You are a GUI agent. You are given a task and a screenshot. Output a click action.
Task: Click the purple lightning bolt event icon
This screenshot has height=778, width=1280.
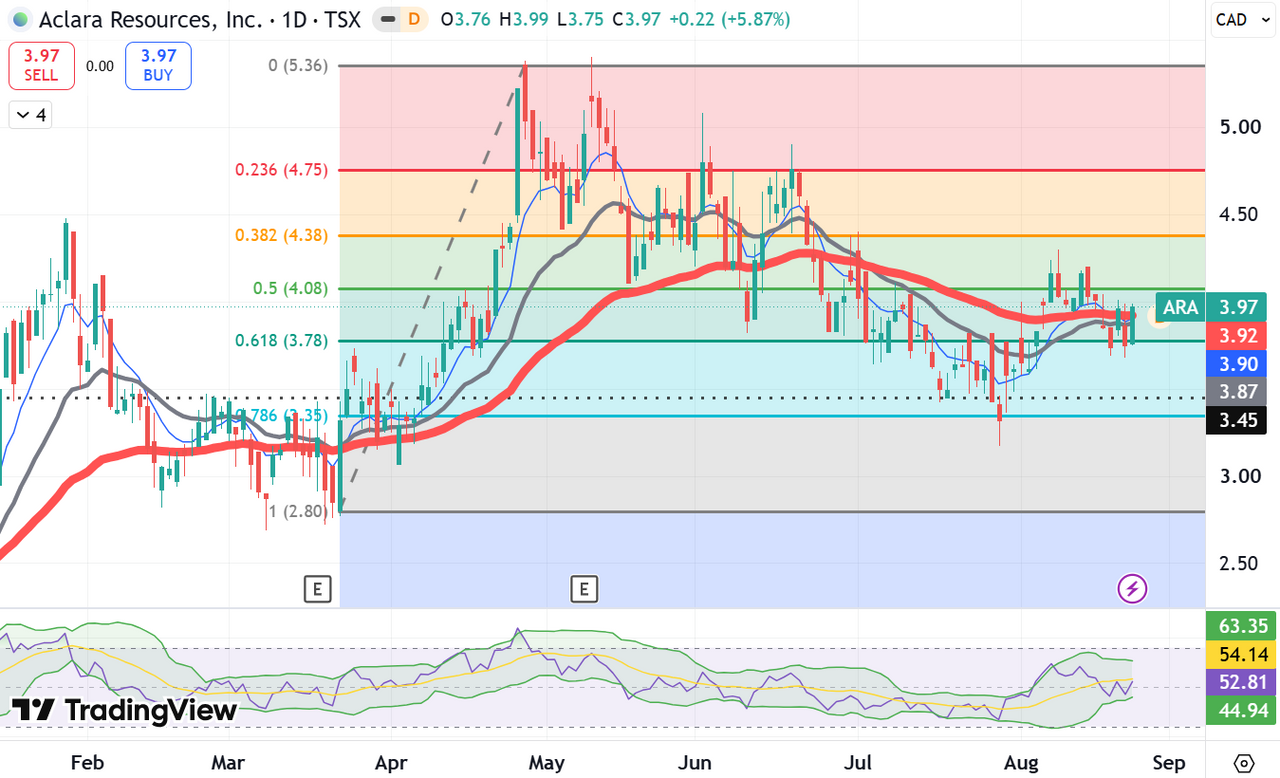(x=1132, y=589)
